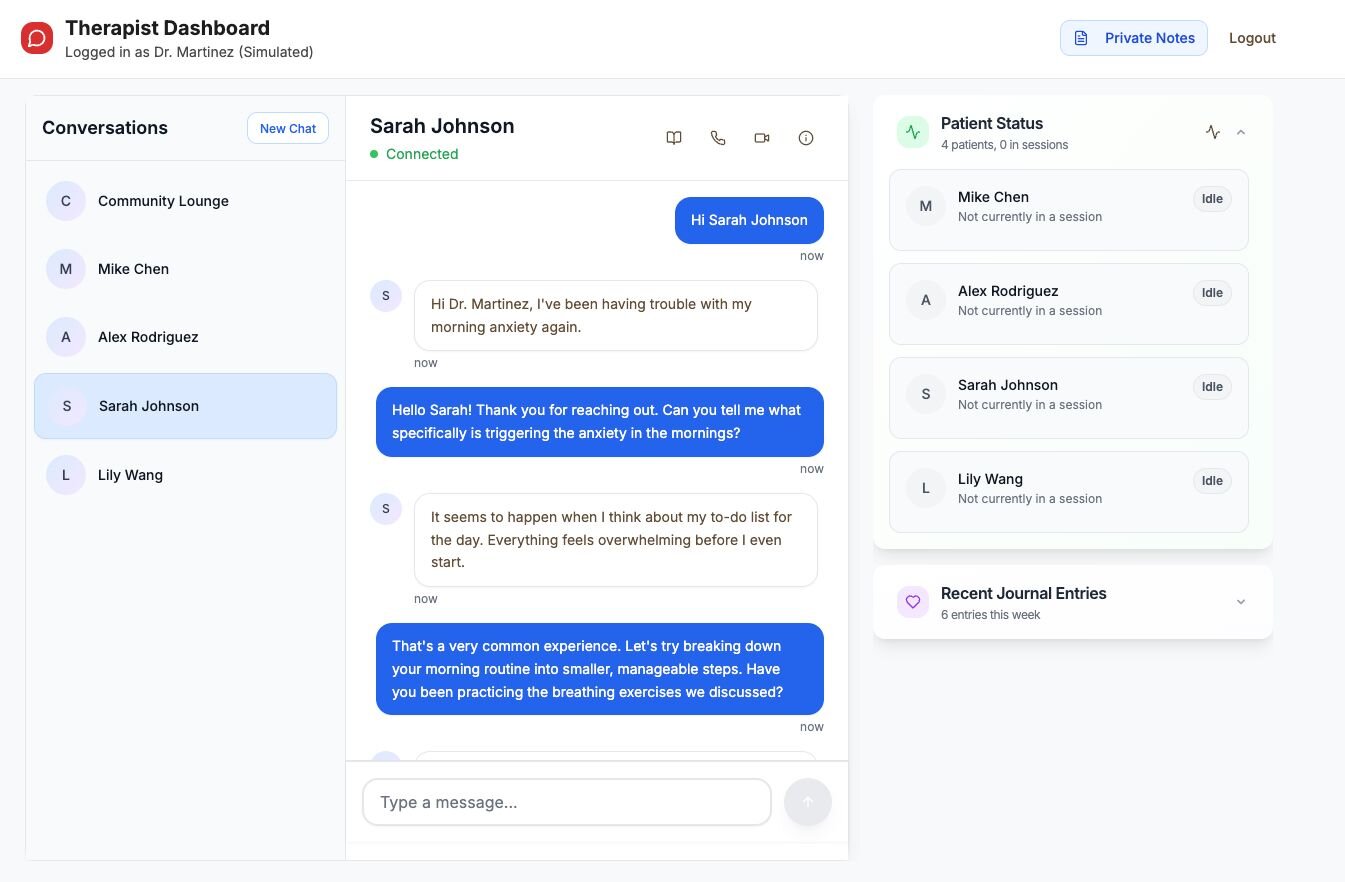Click the Community Lounge avatar C
The height and width of the screenshot is (882, 1345).
click(x=66, y=201)
